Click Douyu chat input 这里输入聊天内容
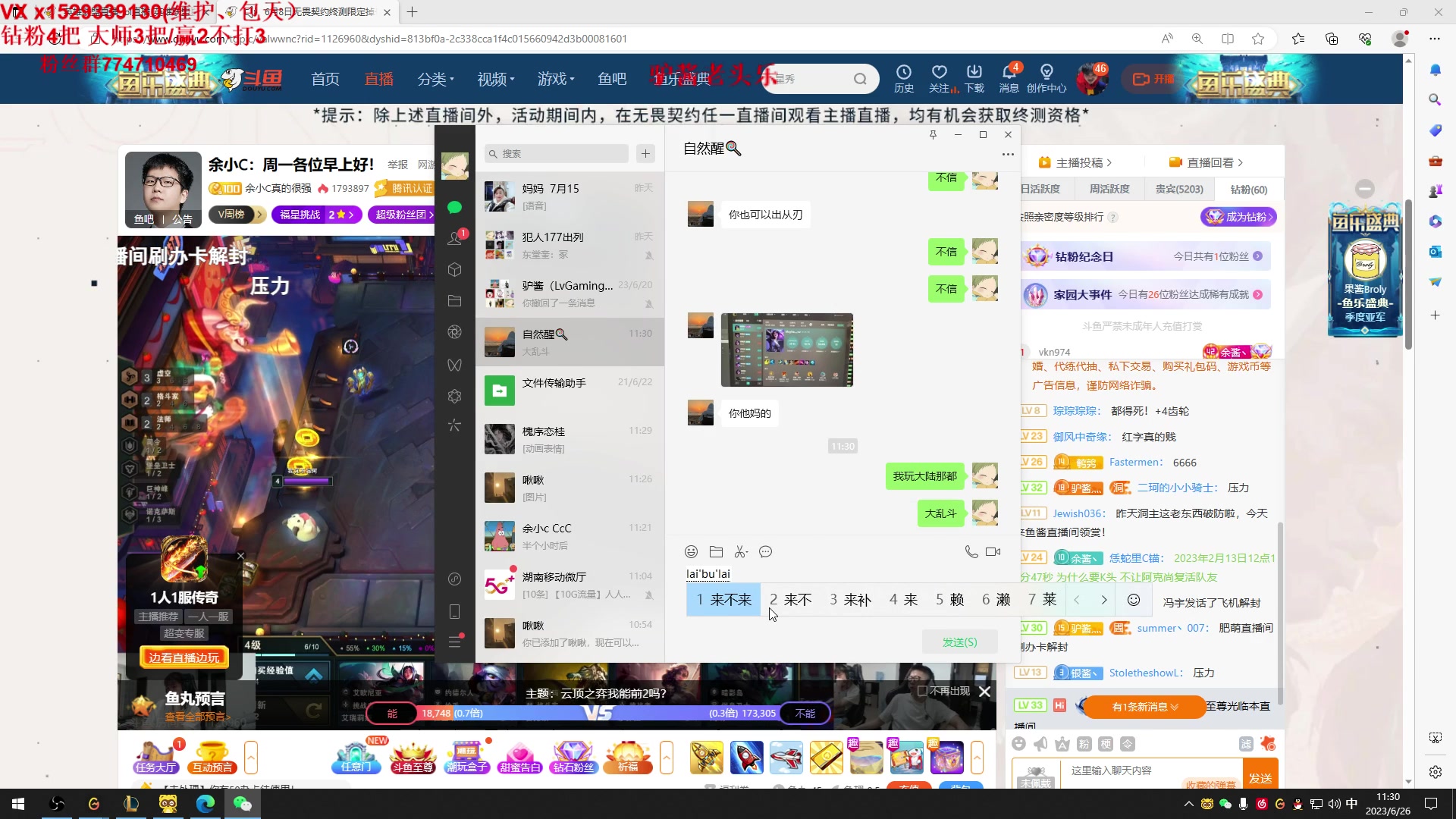The height and width of the screenshot is (819, 1456). (x=1151, y=770)
